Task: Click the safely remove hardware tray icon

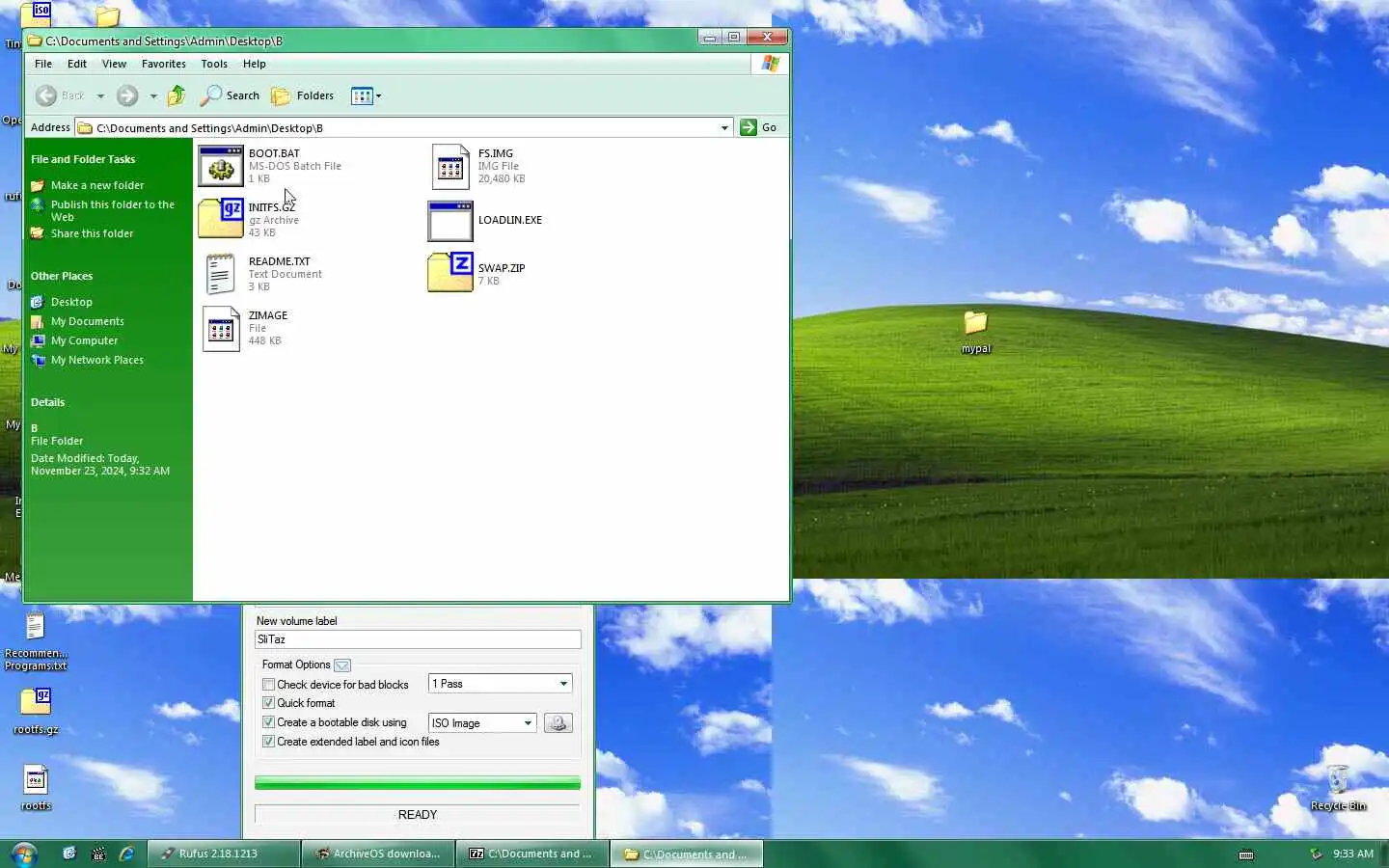Action: coord(1316,854)
